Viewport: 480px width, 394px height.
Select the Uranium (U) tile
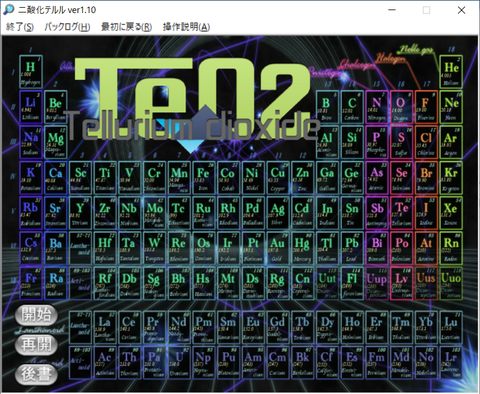point(179,363)
